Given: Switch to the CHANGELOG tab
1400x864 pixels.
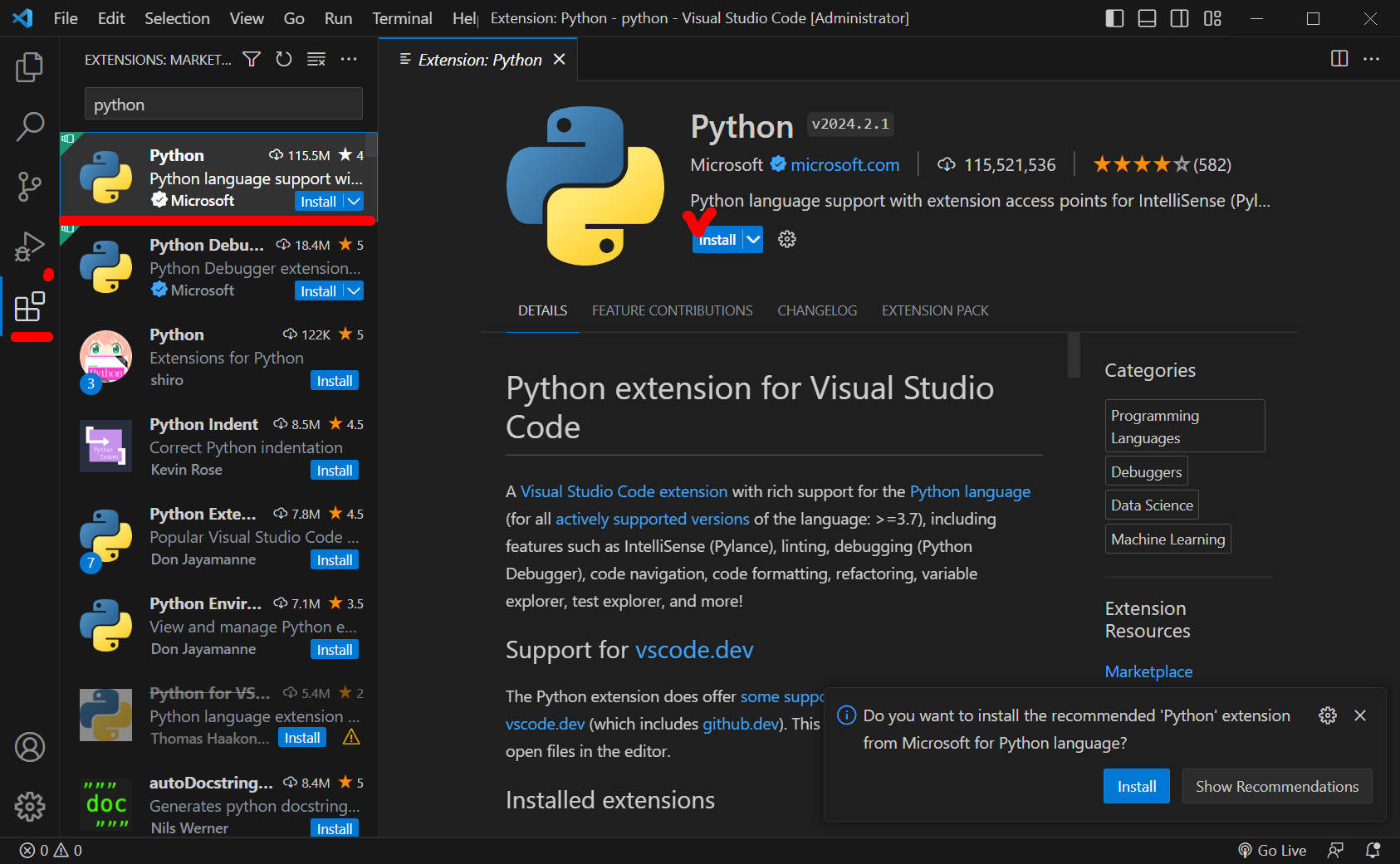Looking at the screenshot, I should (x=817, y=310).
